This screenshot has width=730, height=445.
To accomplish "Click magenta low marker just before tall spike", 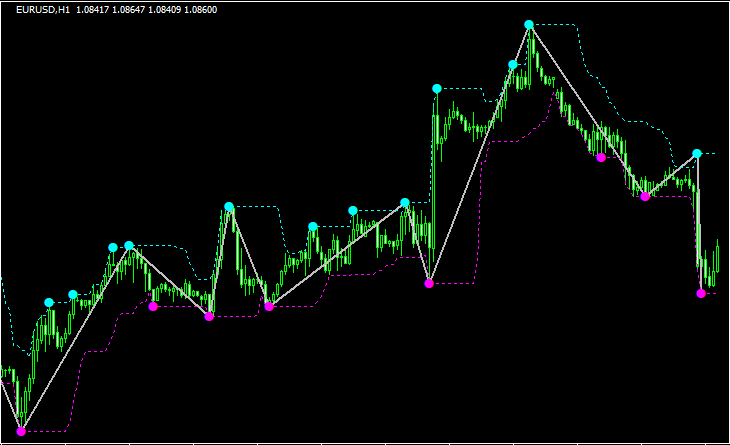I will pos(429,284).
